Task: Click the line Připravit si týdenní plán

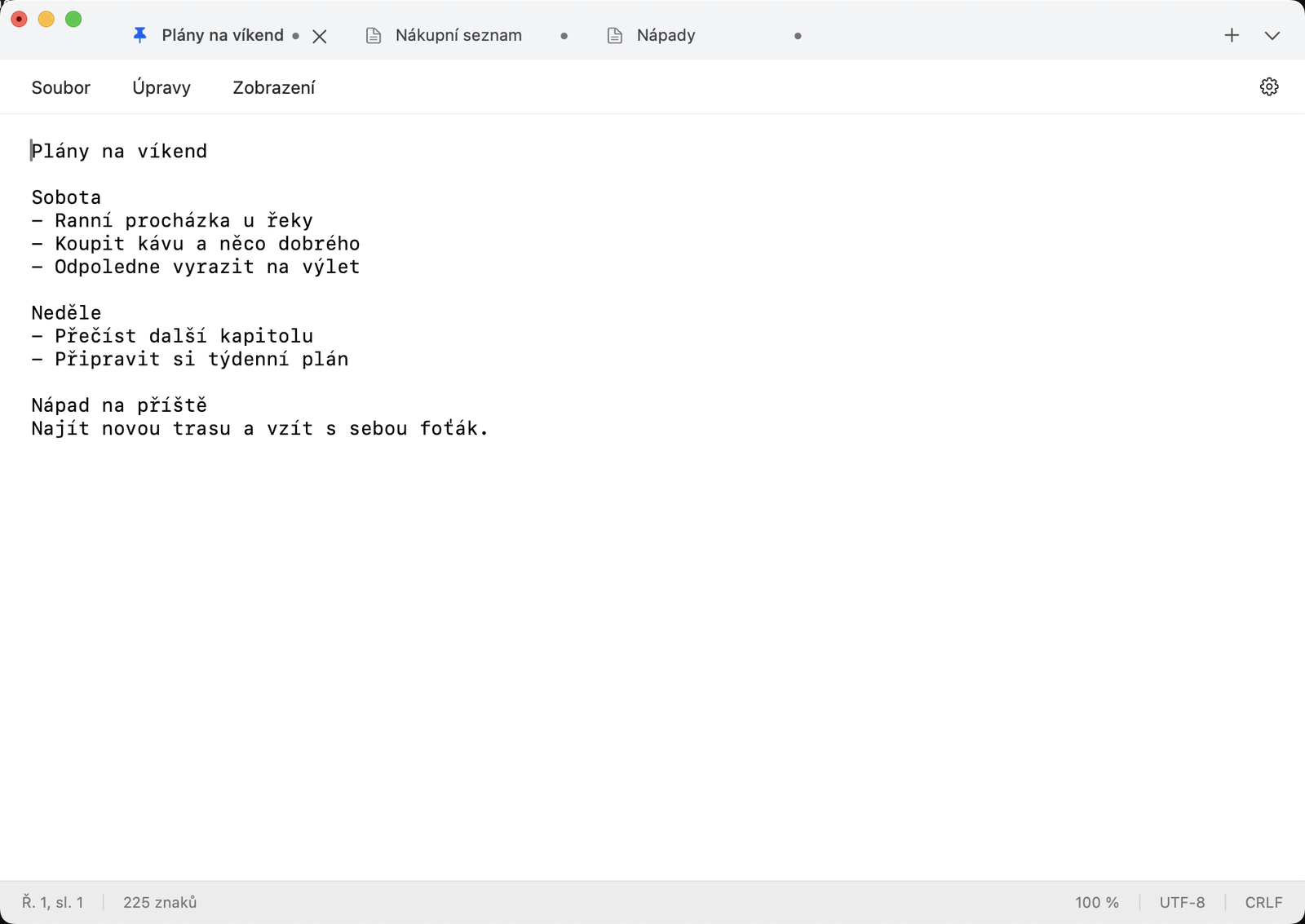Action: 190,359
